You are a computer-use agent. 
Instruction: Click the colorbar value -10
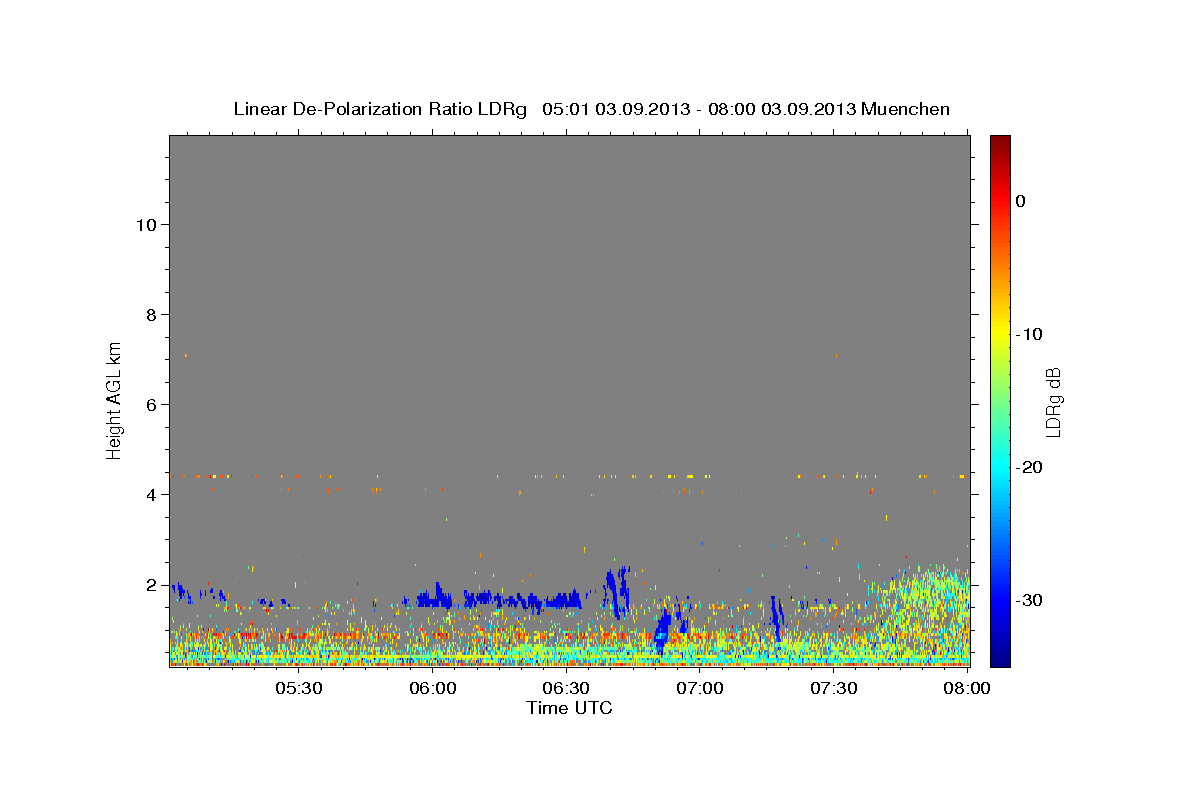[x=1030, y=334]
